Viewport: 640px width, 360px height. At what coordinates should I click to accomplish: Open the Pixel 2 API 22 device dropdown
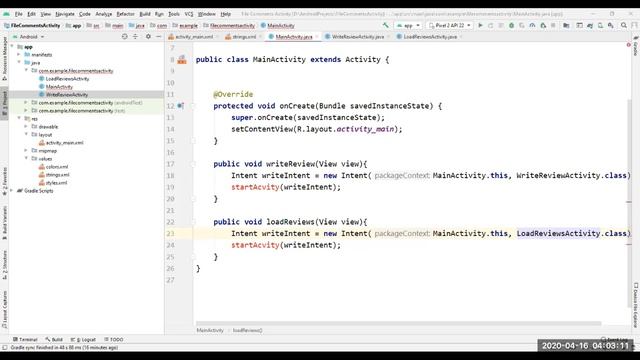click(x=449, y=25)
